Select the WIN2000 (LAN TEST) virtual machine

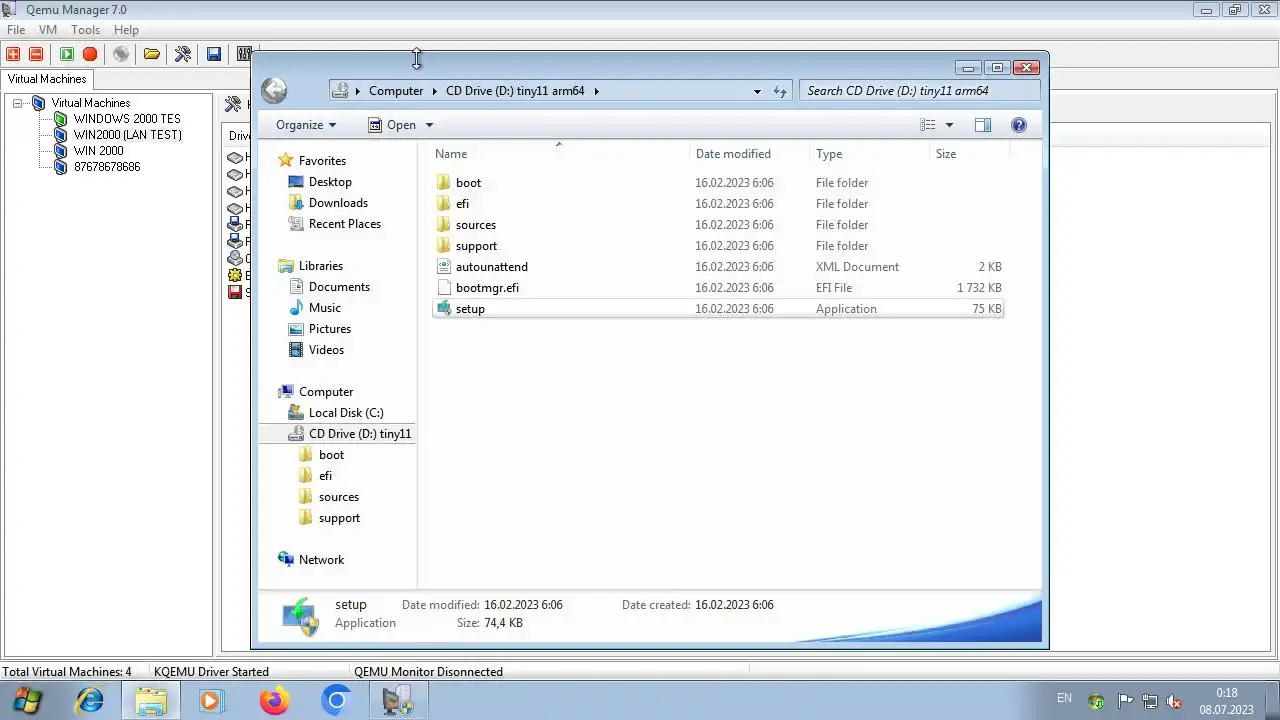tap(127, 135)
